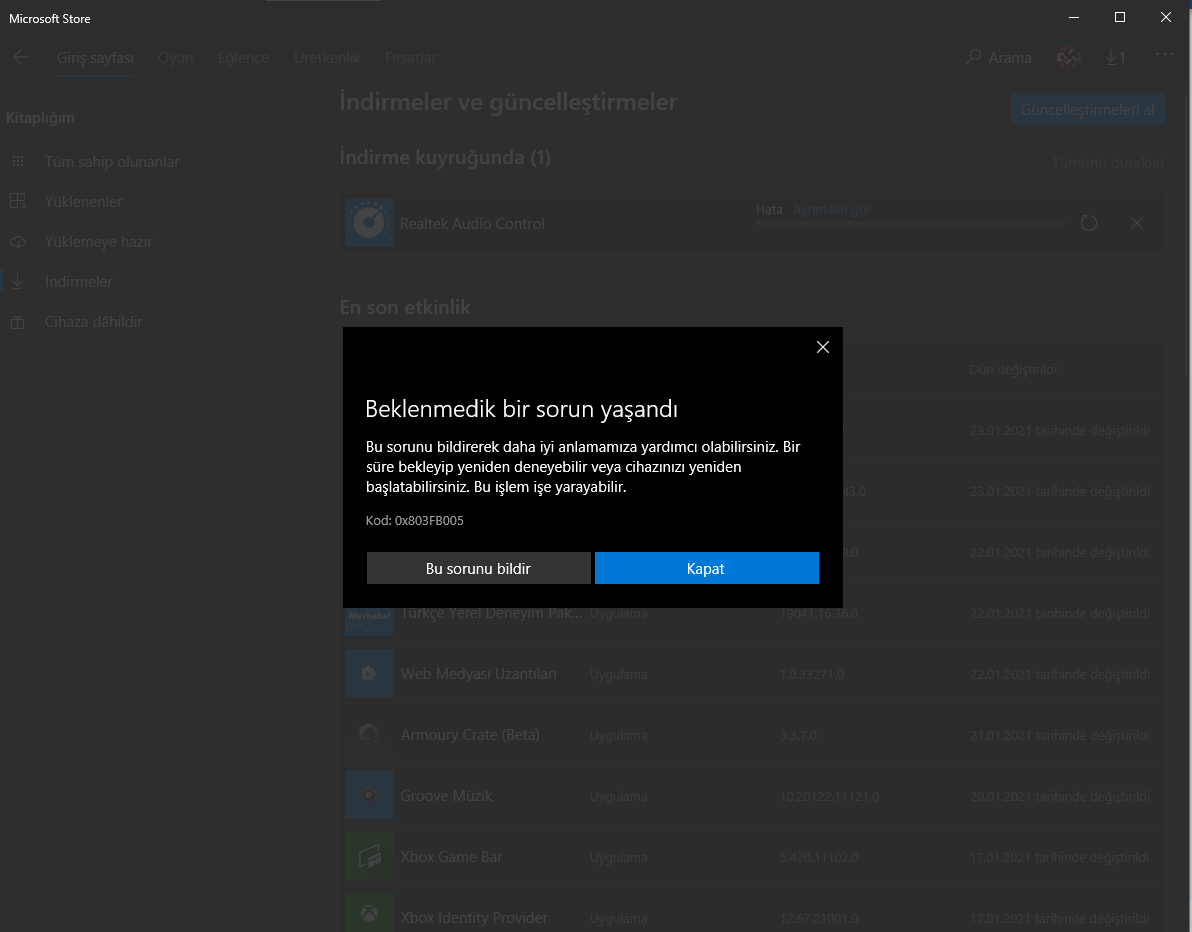Select 'Yüklenenler' in the sidebar

[x=83, y=201]
